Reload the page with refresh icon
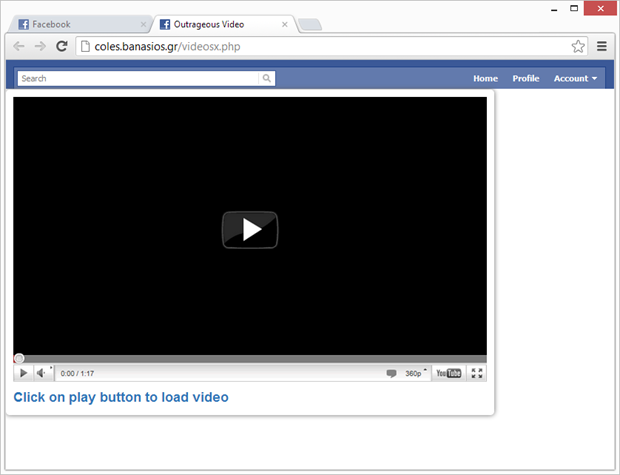This screenshot has height=475, width=620. 62,46
